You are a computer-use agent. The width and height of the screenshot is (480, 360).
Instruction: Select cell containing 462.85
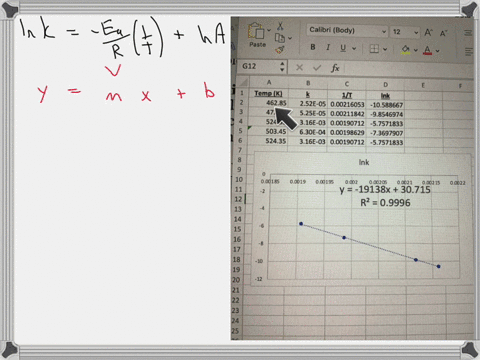tap(268, 103)
